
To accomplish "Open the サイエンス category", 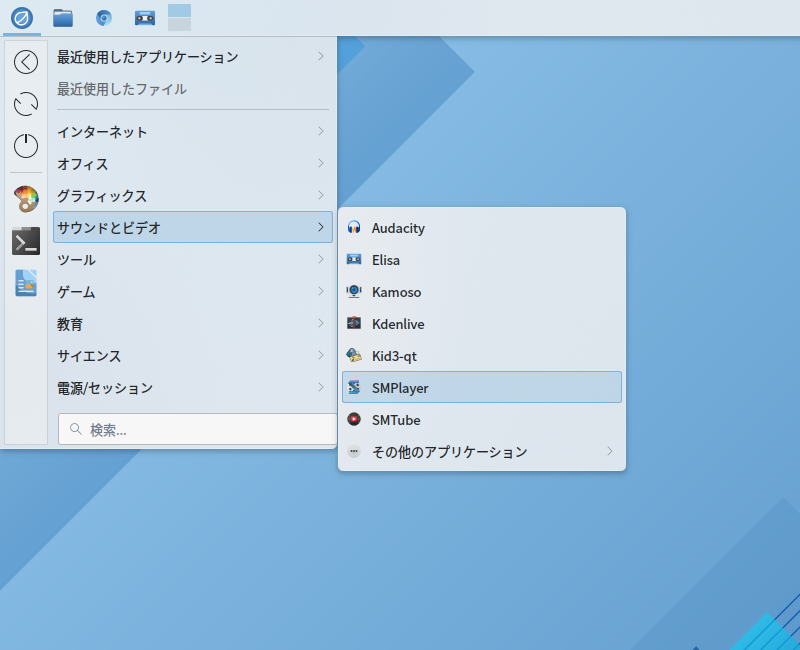I will (193, 356).
